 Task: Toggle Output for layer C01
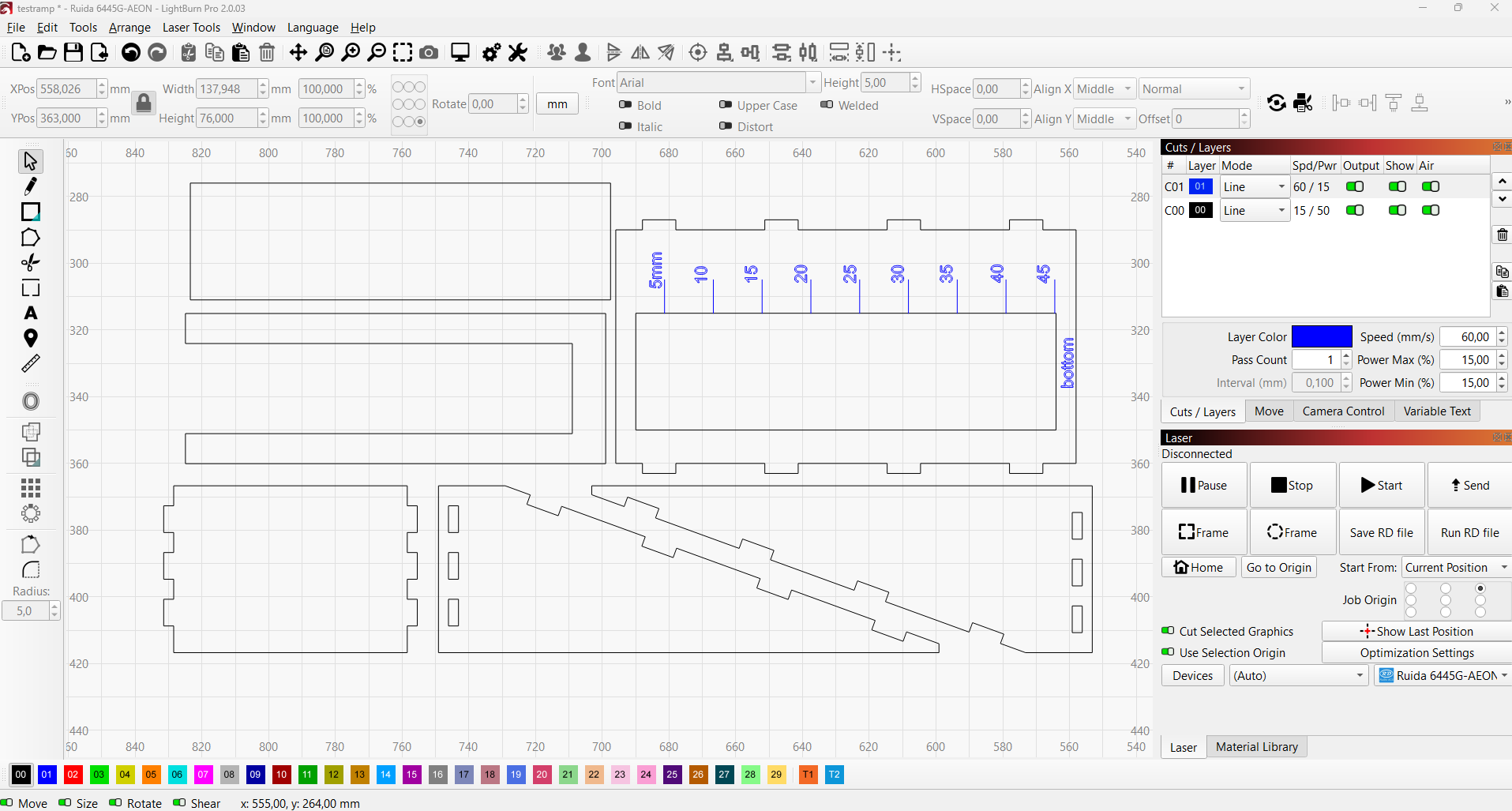pos(1355,187)
